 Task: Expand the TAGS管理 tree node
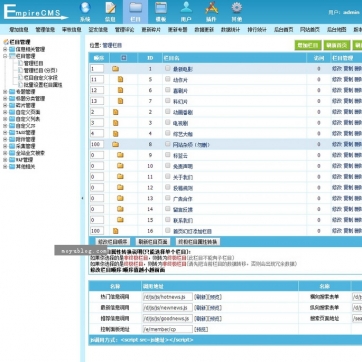tap(5, 133)
